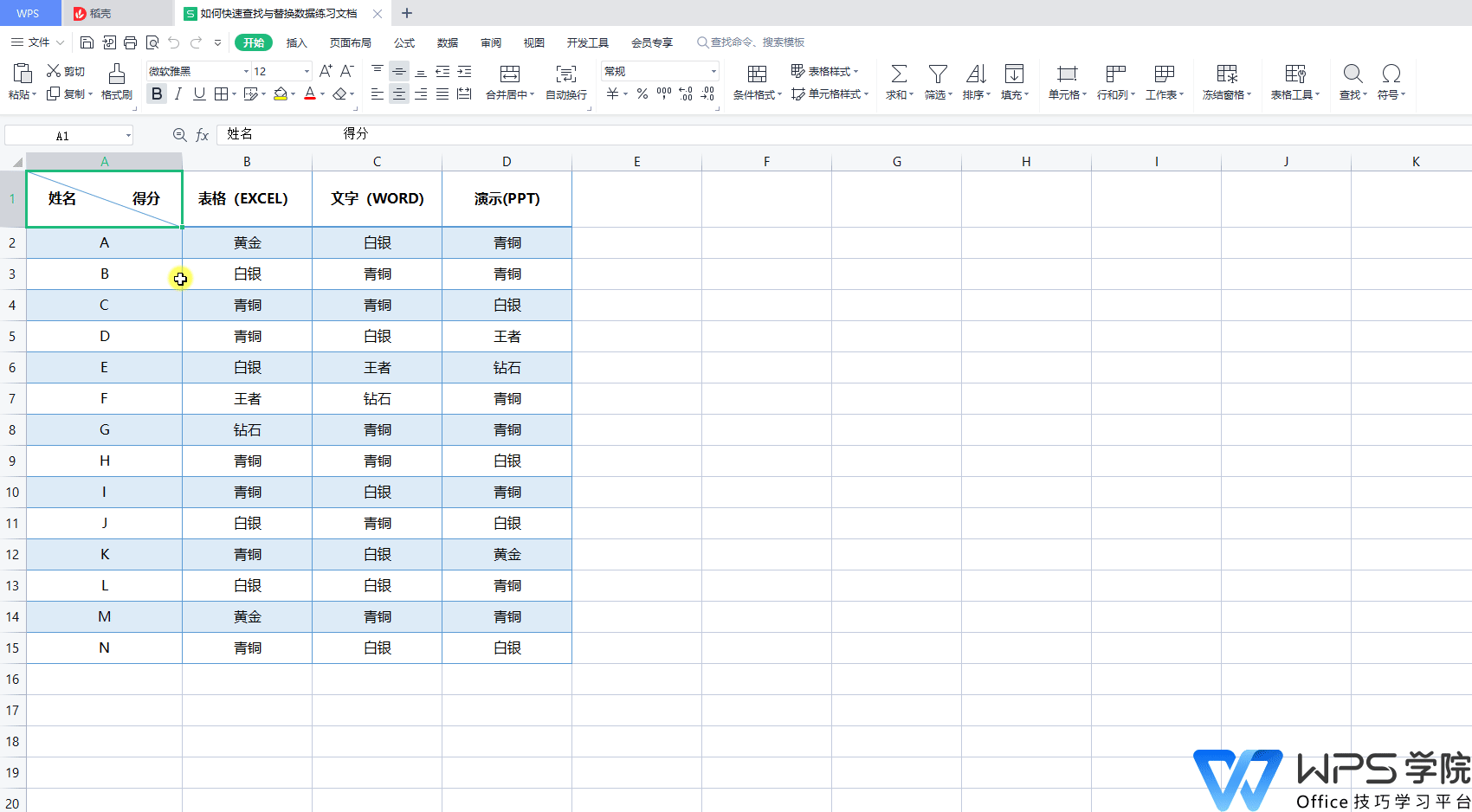Click the Merge and Center (合并居中) icon
This screenshot has width=1472, height=812.
(x=510, y=74)
